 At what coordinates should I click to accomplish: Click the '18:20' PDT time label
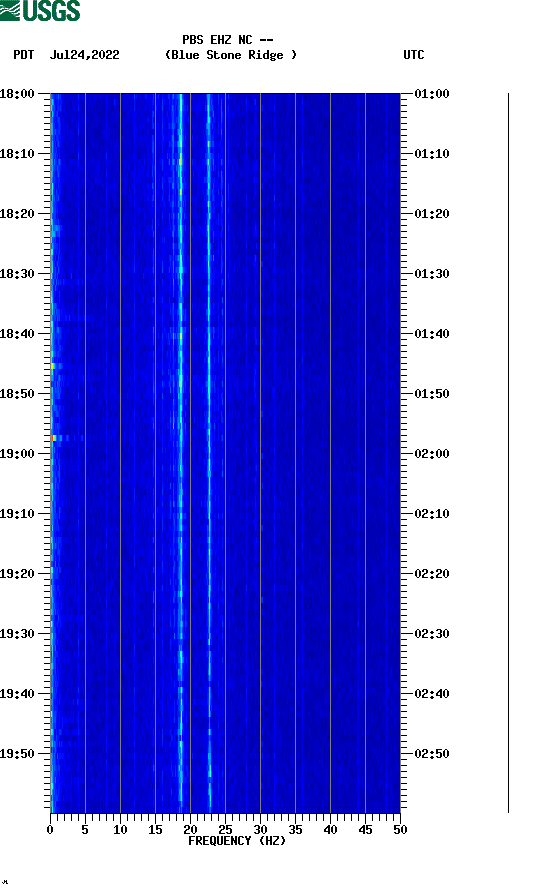[x=17, y=214]
